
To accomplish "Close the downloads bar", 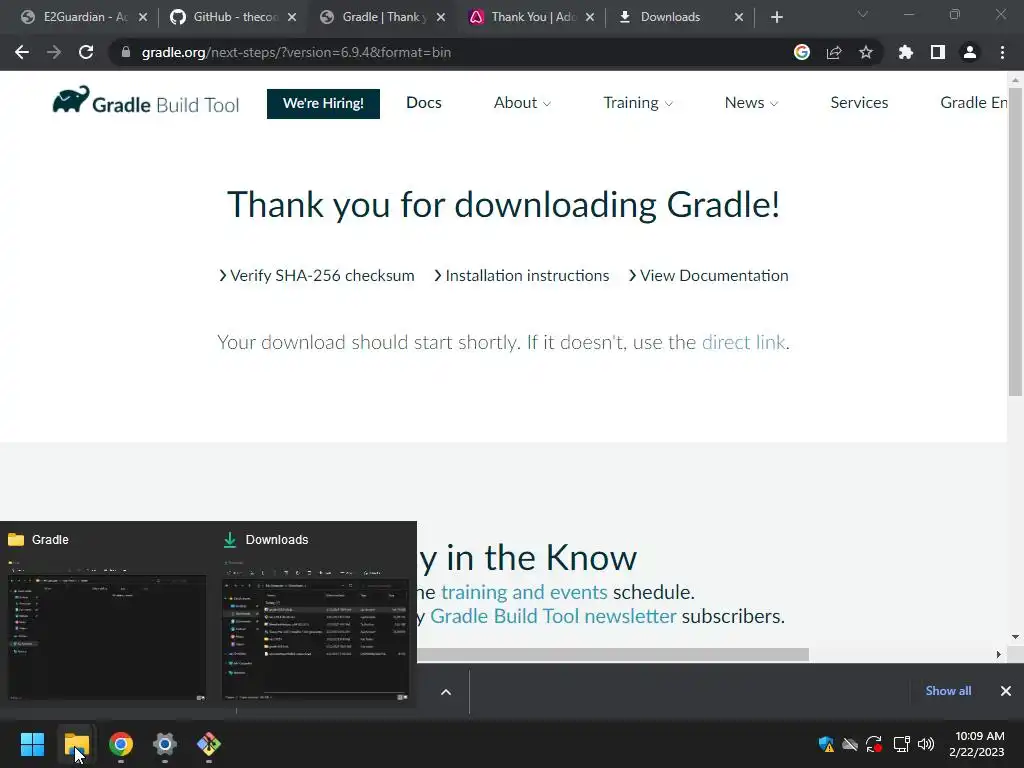I will [x=1006, y=691].
